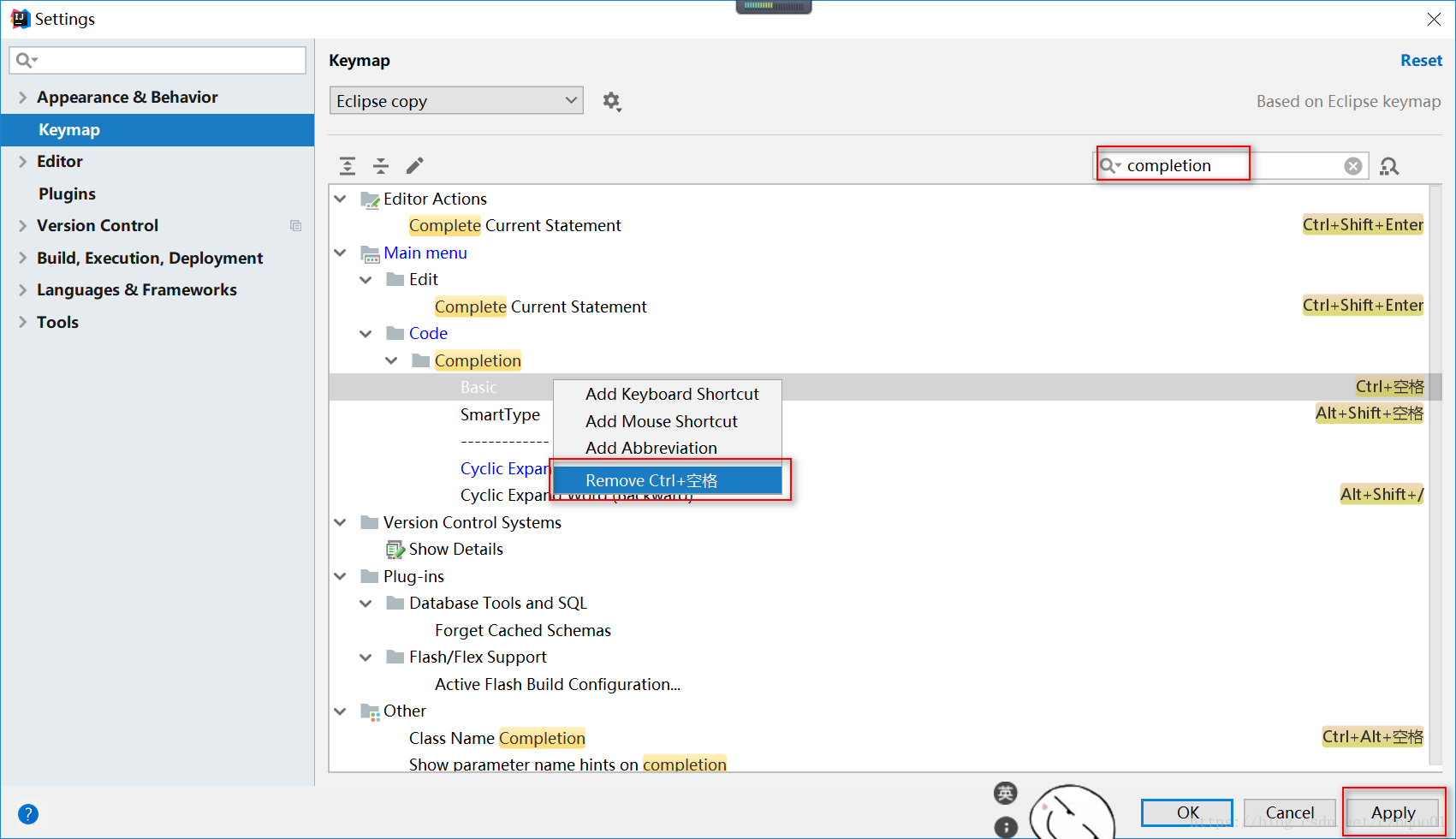Collapse the Editor Actions tree node
Viewport: 1456px width, 839px height.
point(341,199)
